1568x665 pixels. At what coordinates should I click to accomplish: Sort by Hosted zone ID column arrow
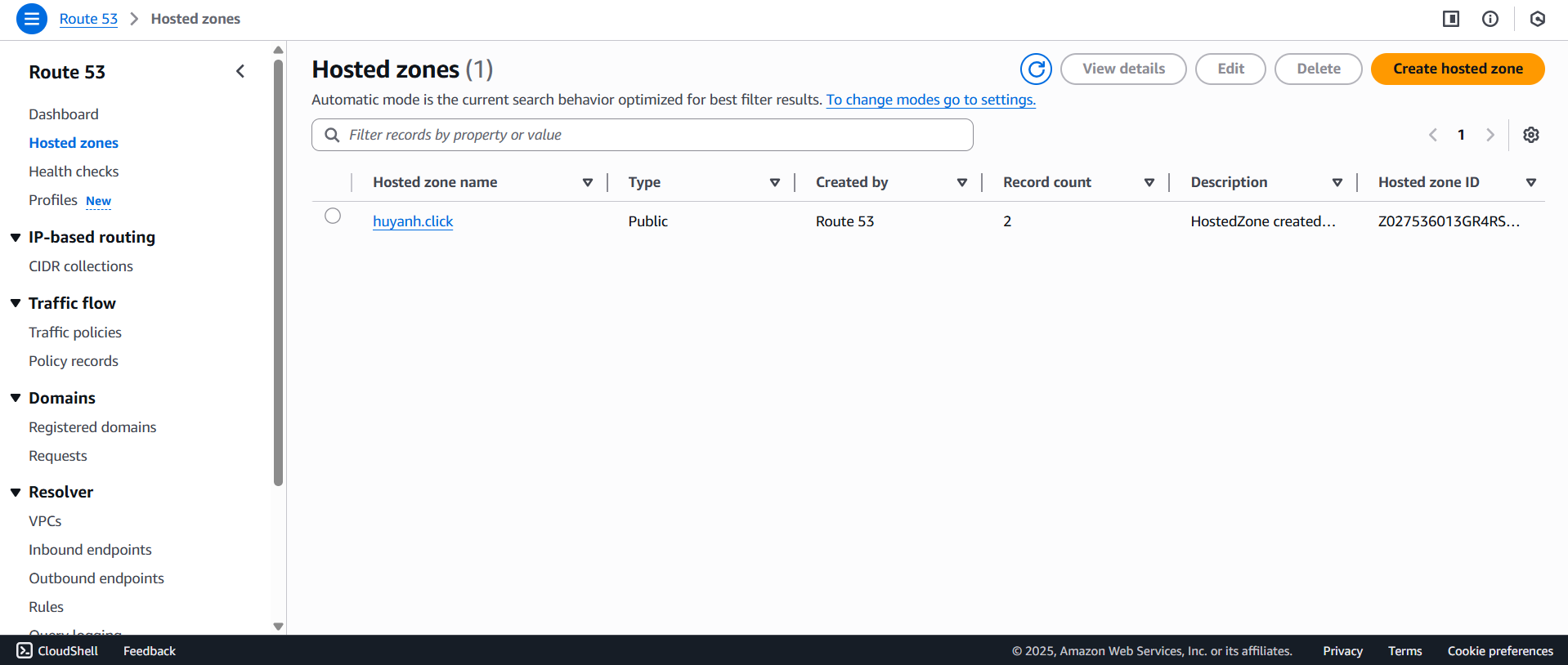pos(1531,182)
